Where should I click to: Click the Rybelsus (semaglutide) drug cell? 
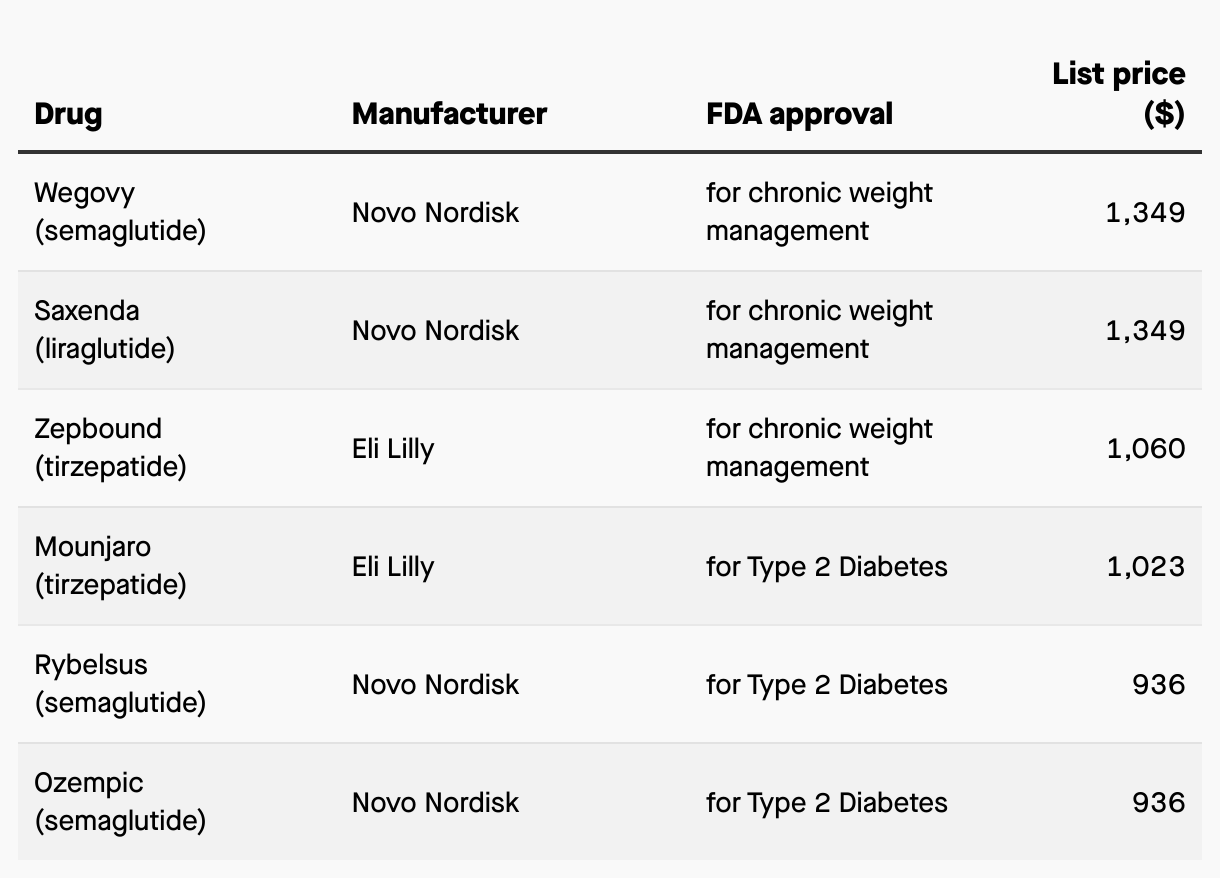point(120,684)
